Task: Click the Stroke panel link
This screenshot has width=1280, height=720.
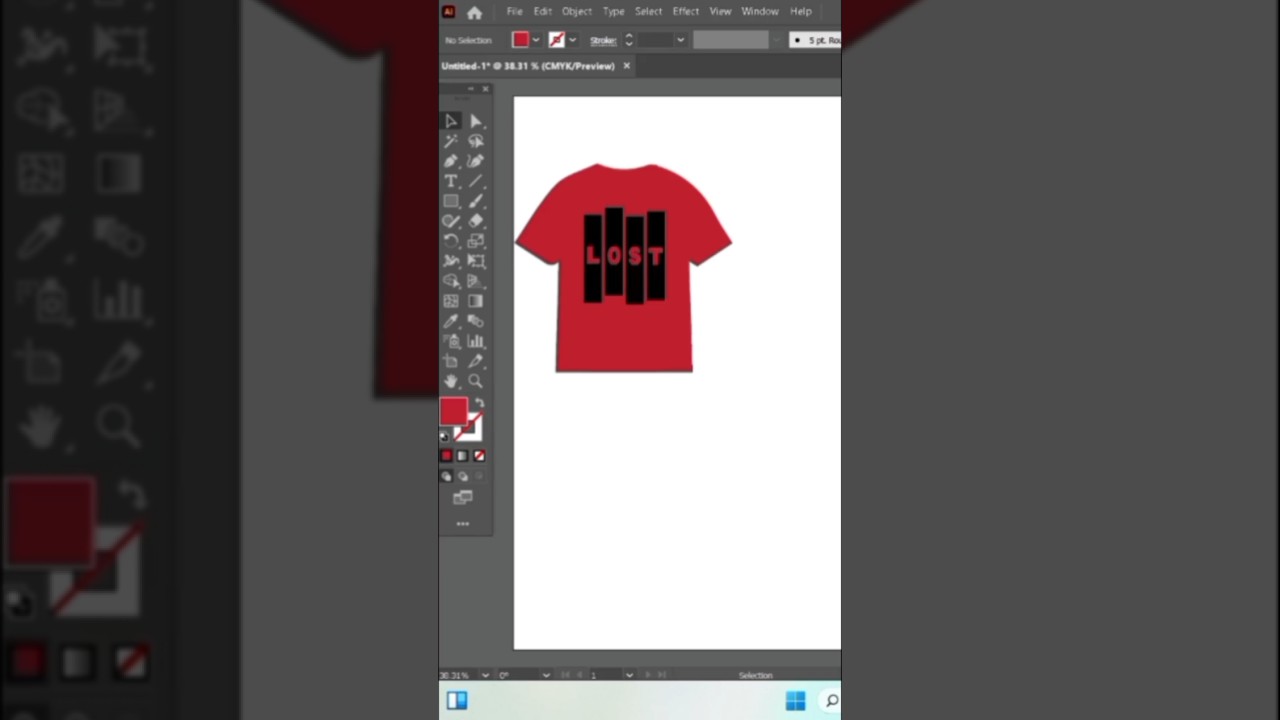Action: pyautogui.click(x=603, y=40)
